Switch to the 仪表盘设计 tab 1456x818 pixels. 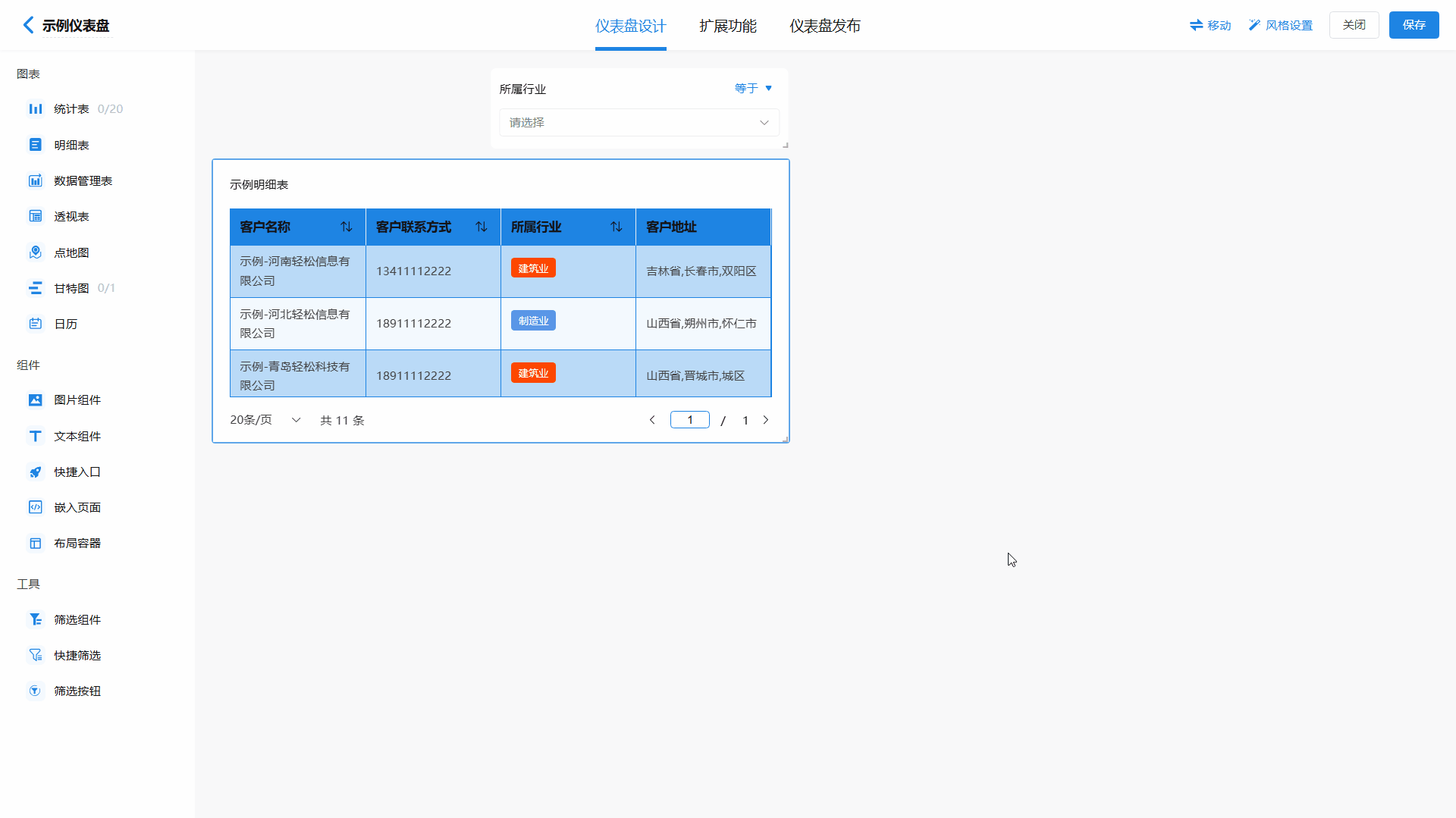tap(631, 26)
